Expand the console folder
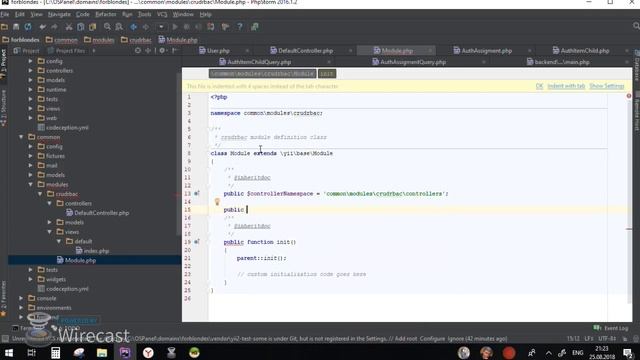Viewport: 640px width, 360px height. (x=21, y=298)
